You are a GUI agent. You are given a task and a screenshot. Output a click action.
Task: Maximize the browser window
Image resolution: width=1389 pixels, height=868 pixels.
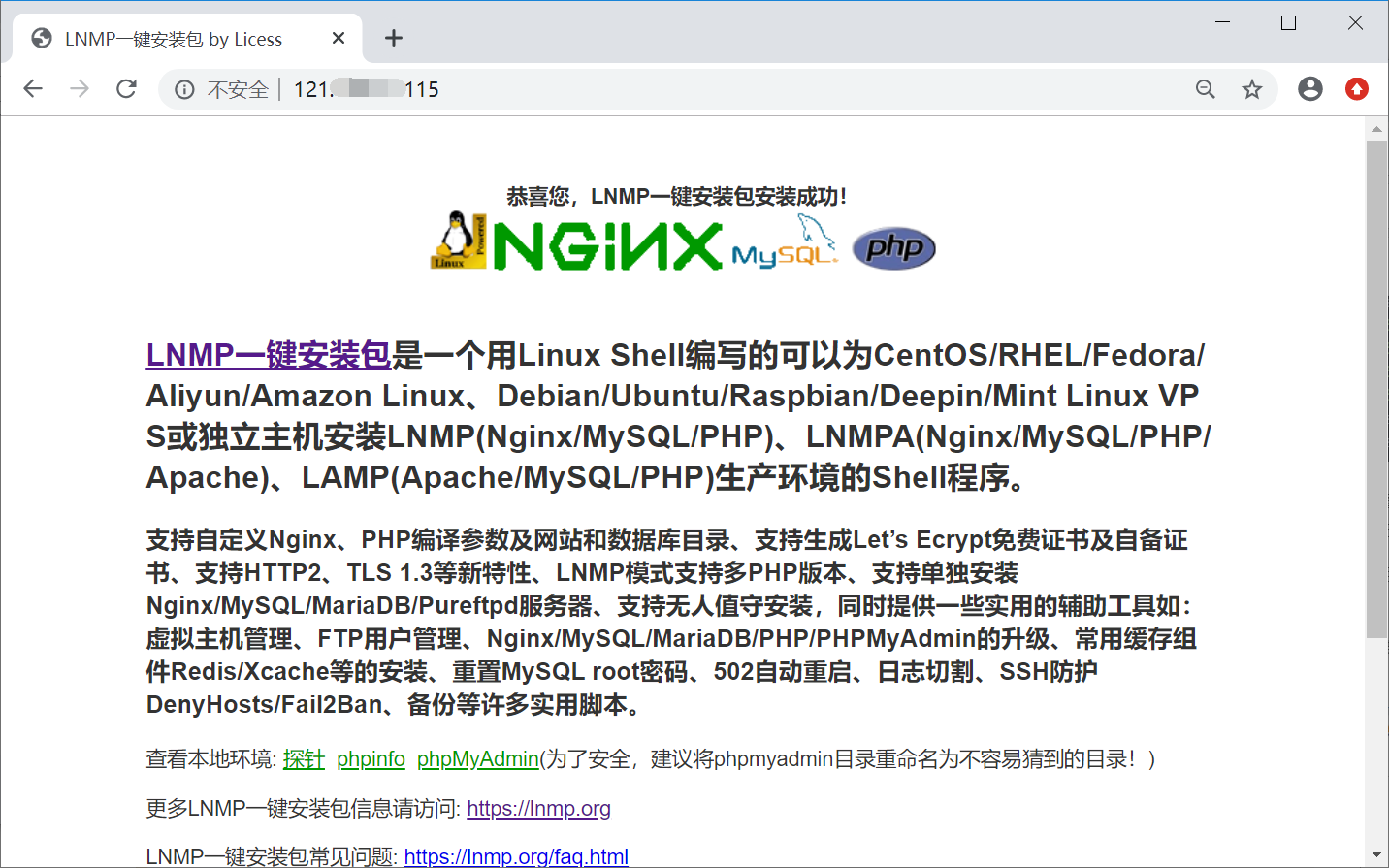coord(1288,22)
